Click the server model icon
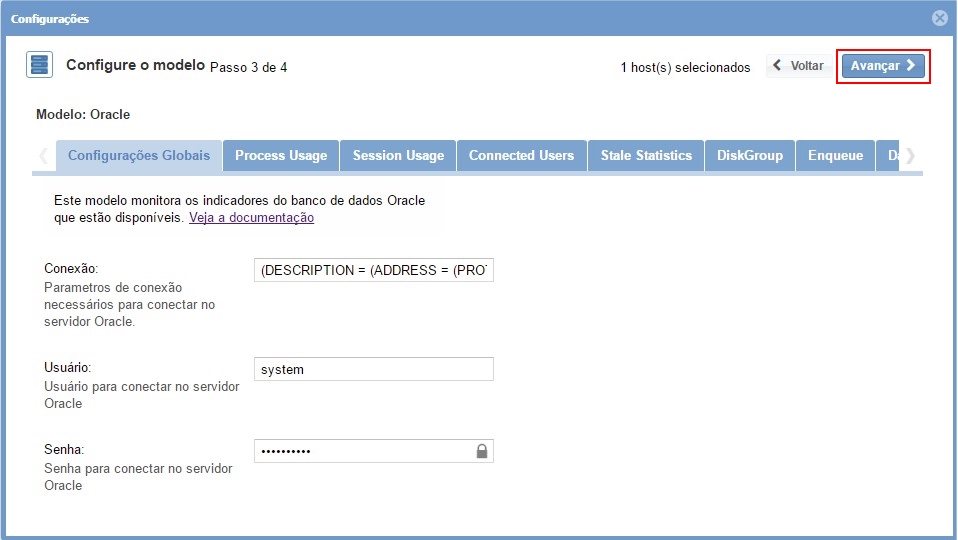The image size is (958, 540). click(39, 65)
